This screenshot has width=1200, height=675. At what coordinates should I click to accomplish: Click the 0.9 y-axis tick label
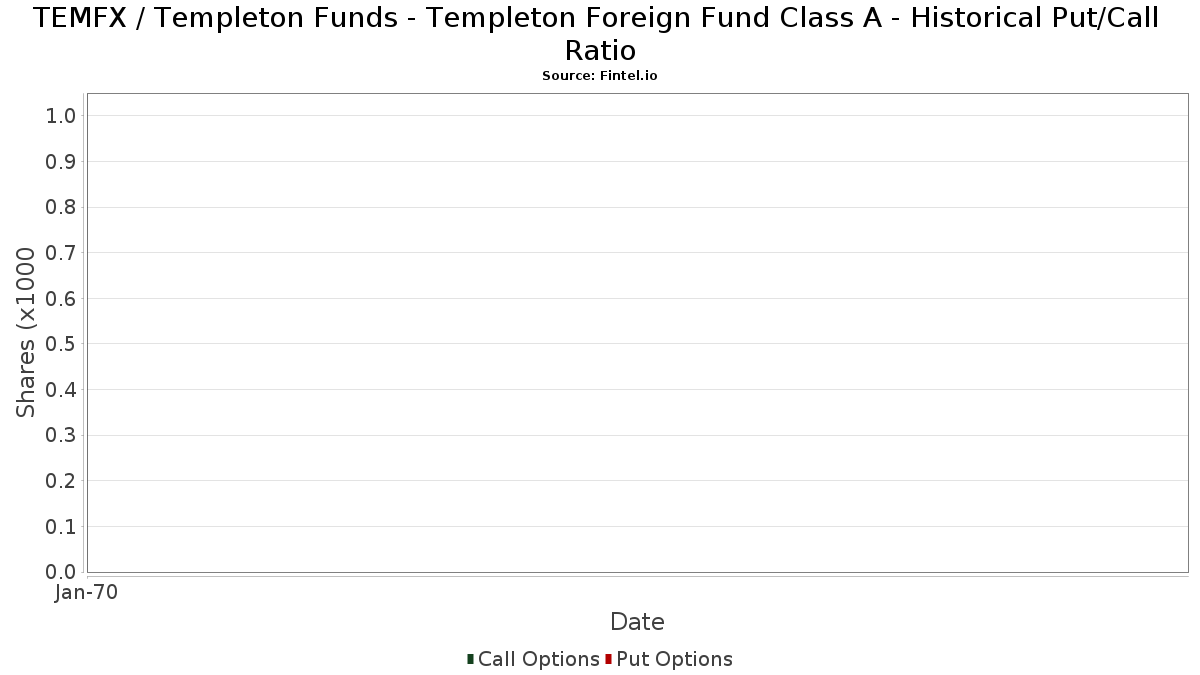61,162
